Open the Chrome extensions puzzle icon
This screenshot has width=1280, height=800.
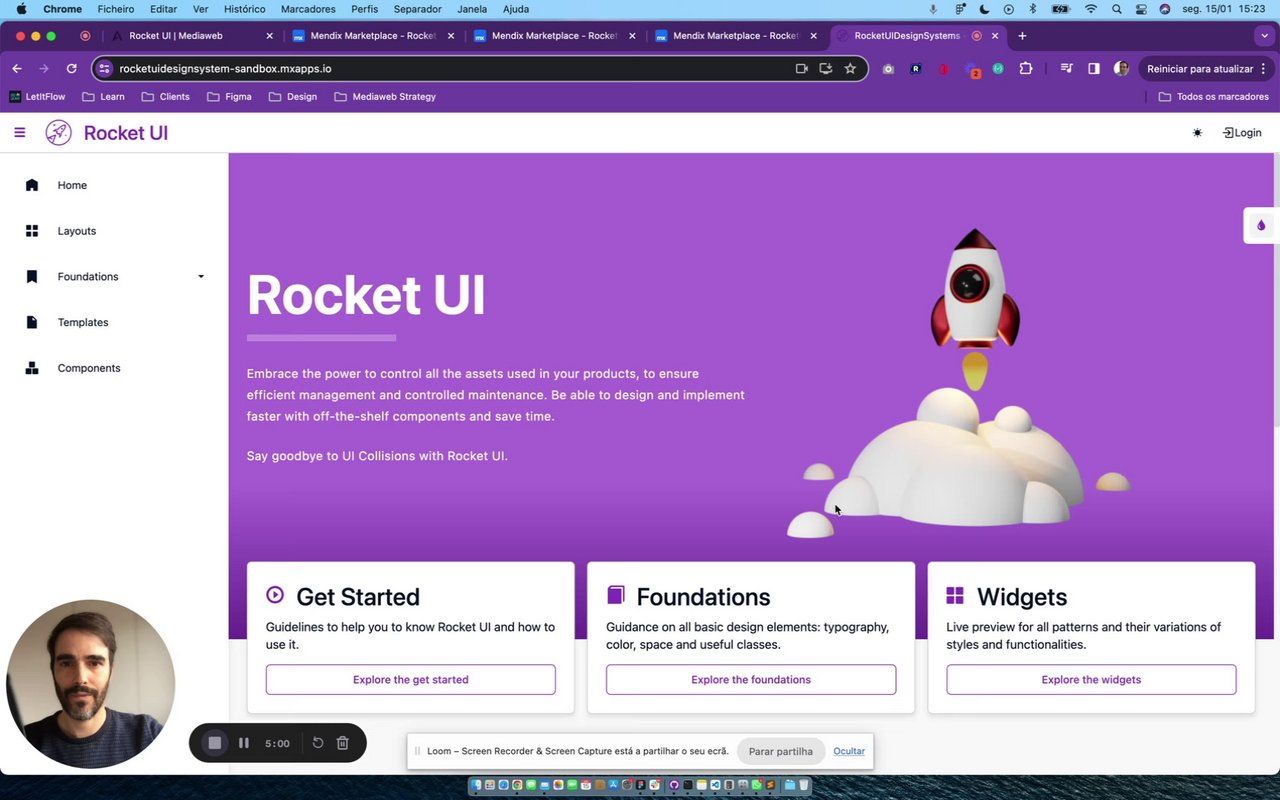tap(1026, 69)
